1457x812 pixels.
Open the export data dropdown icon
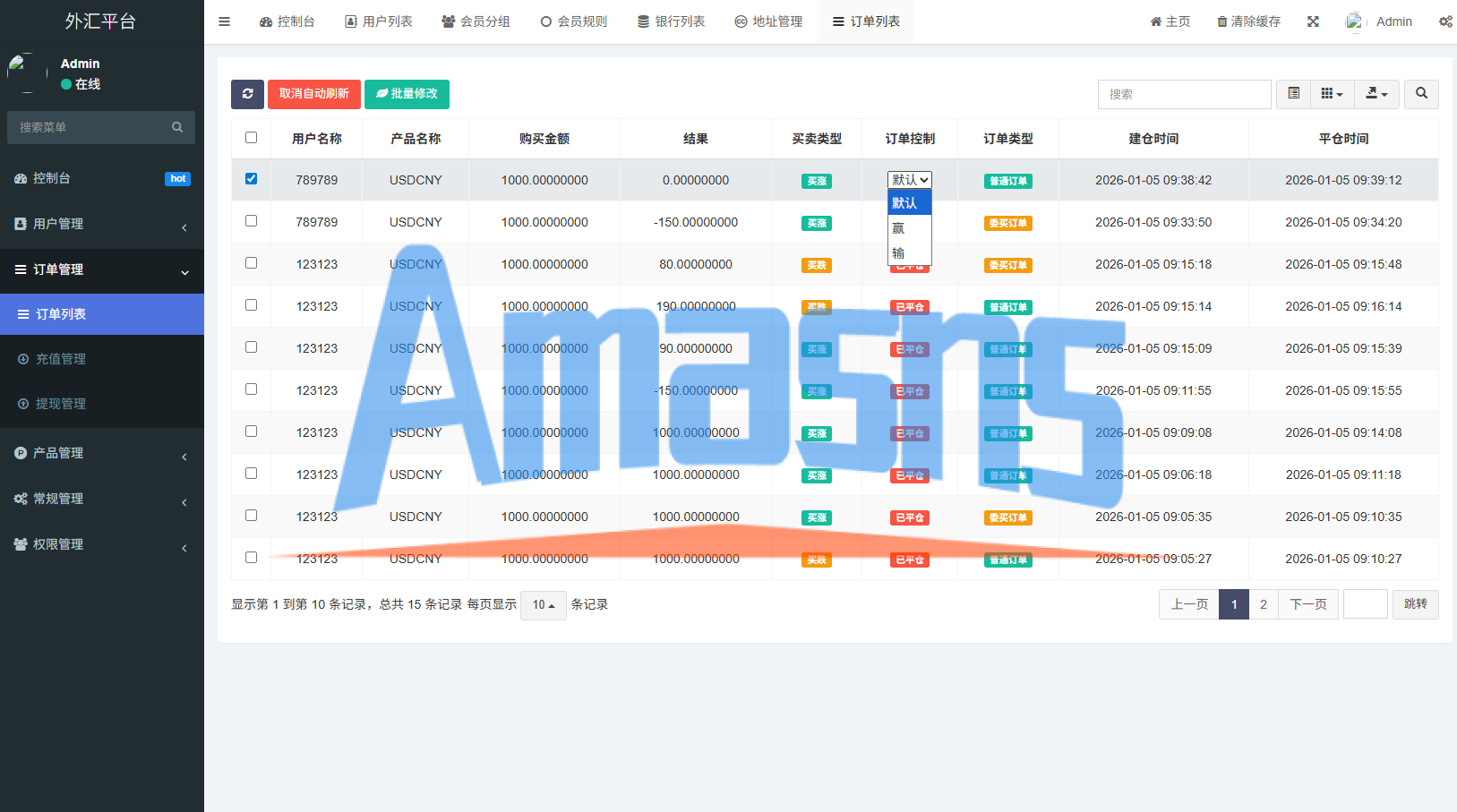click(1376, 94)
